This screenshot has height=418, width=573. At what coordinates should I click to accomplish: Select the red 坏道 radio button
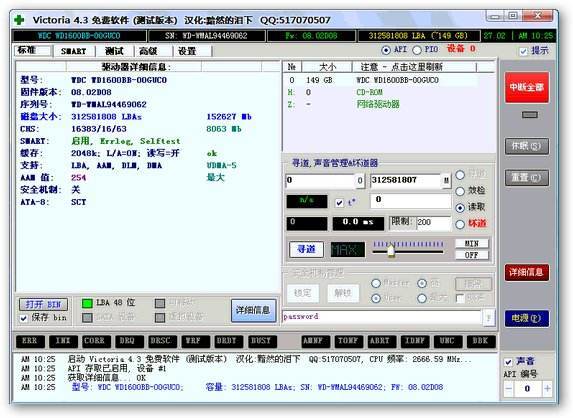click(460, 224)
